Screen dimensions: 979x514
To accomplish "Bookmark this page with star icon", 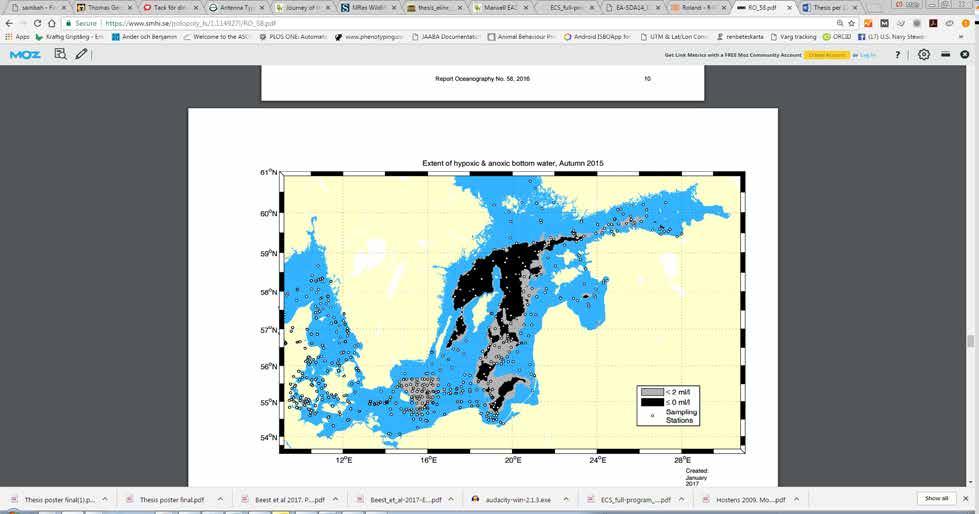I will 852,23.
